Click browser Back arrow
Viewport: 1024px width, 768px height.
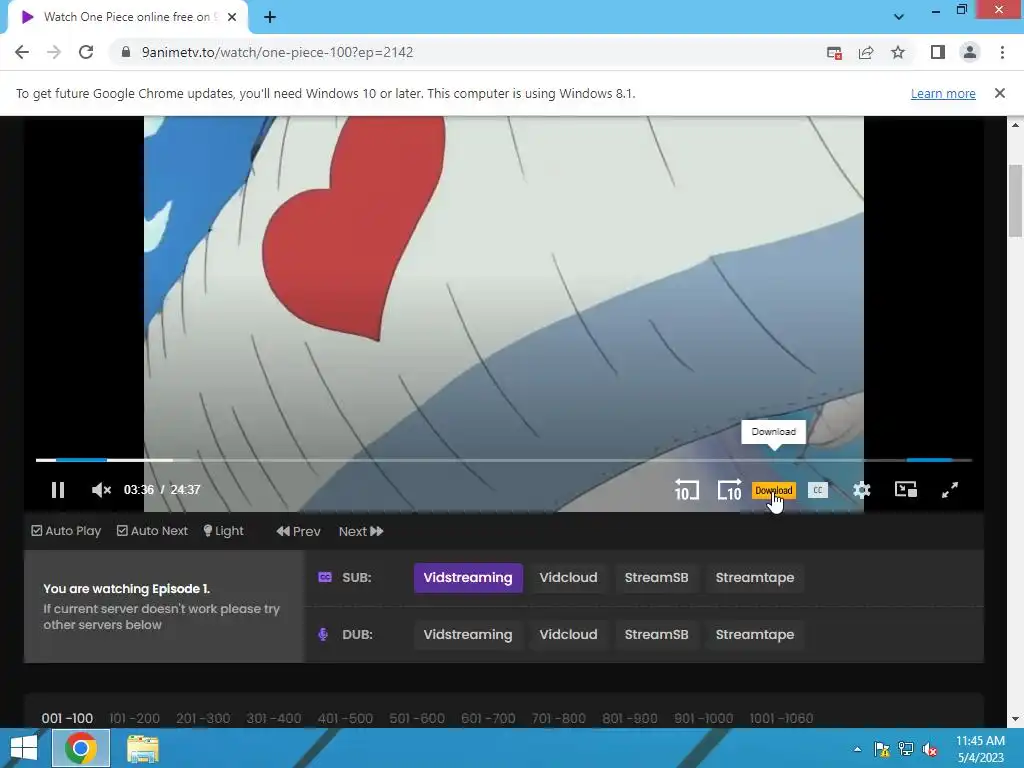pyautogui.click(x=22, y=52)
